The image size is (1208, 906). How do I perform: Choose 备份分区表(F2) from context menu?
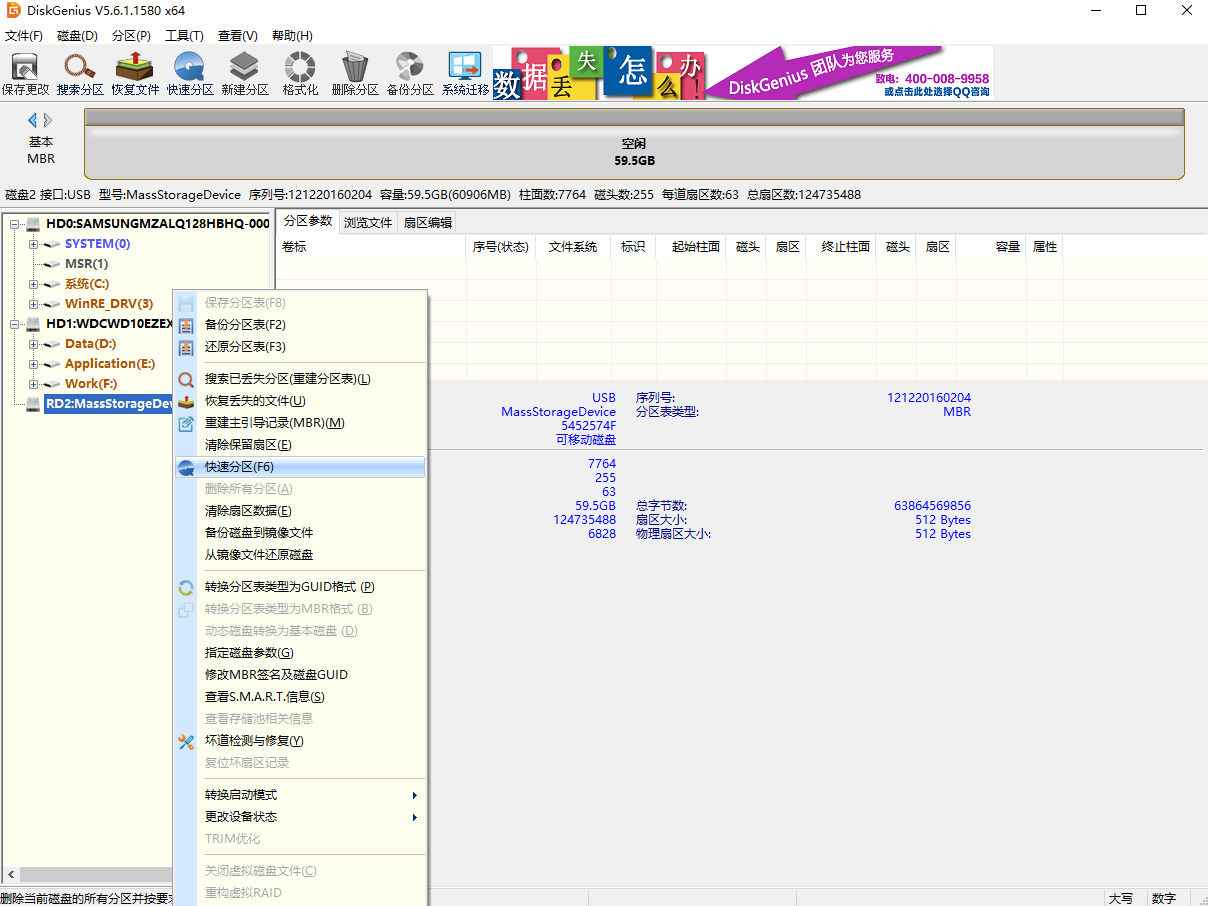(x=300, y=325)
